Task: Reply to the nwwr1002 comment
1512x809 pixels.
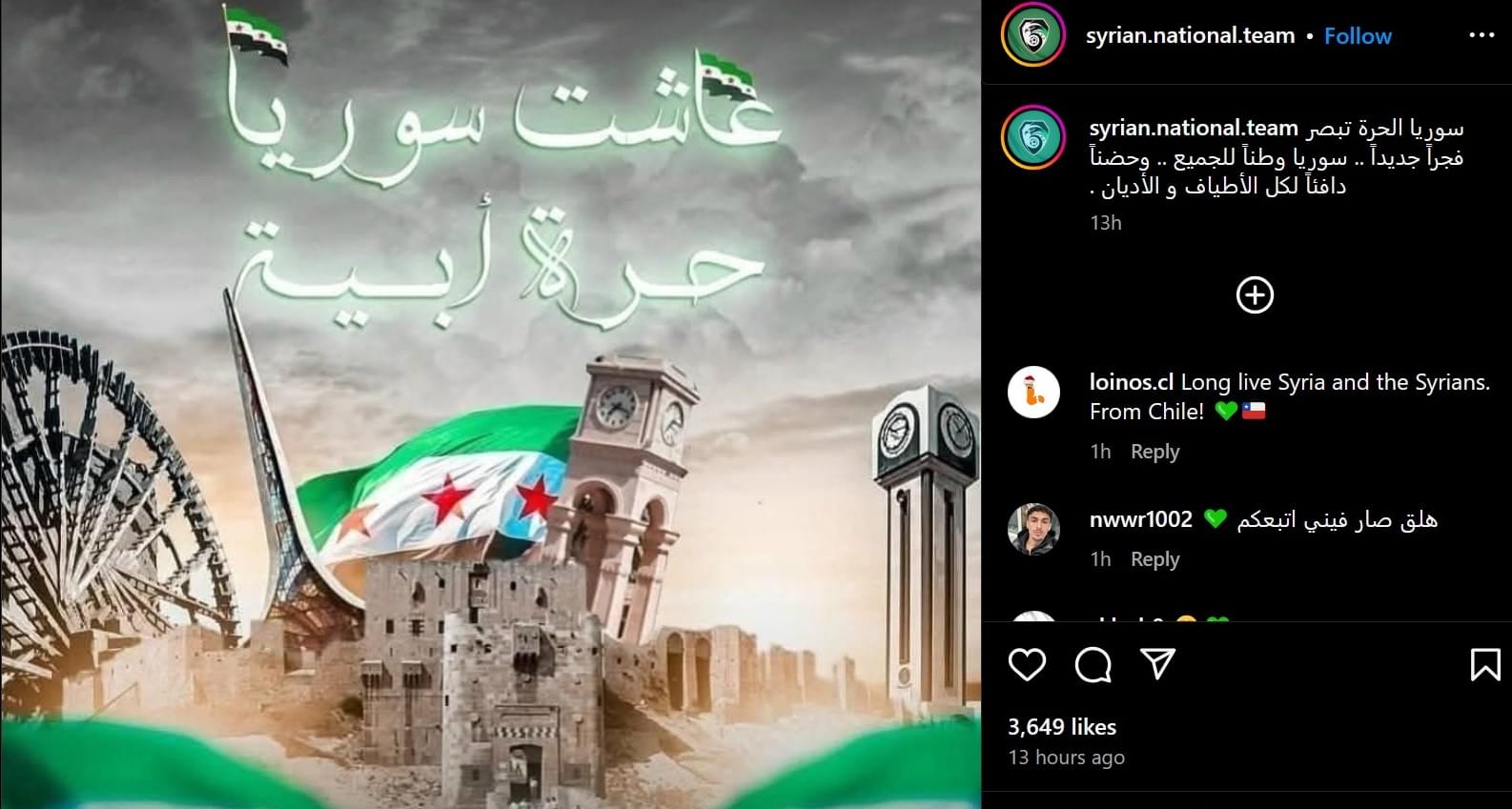Action: click(1154, 559)
